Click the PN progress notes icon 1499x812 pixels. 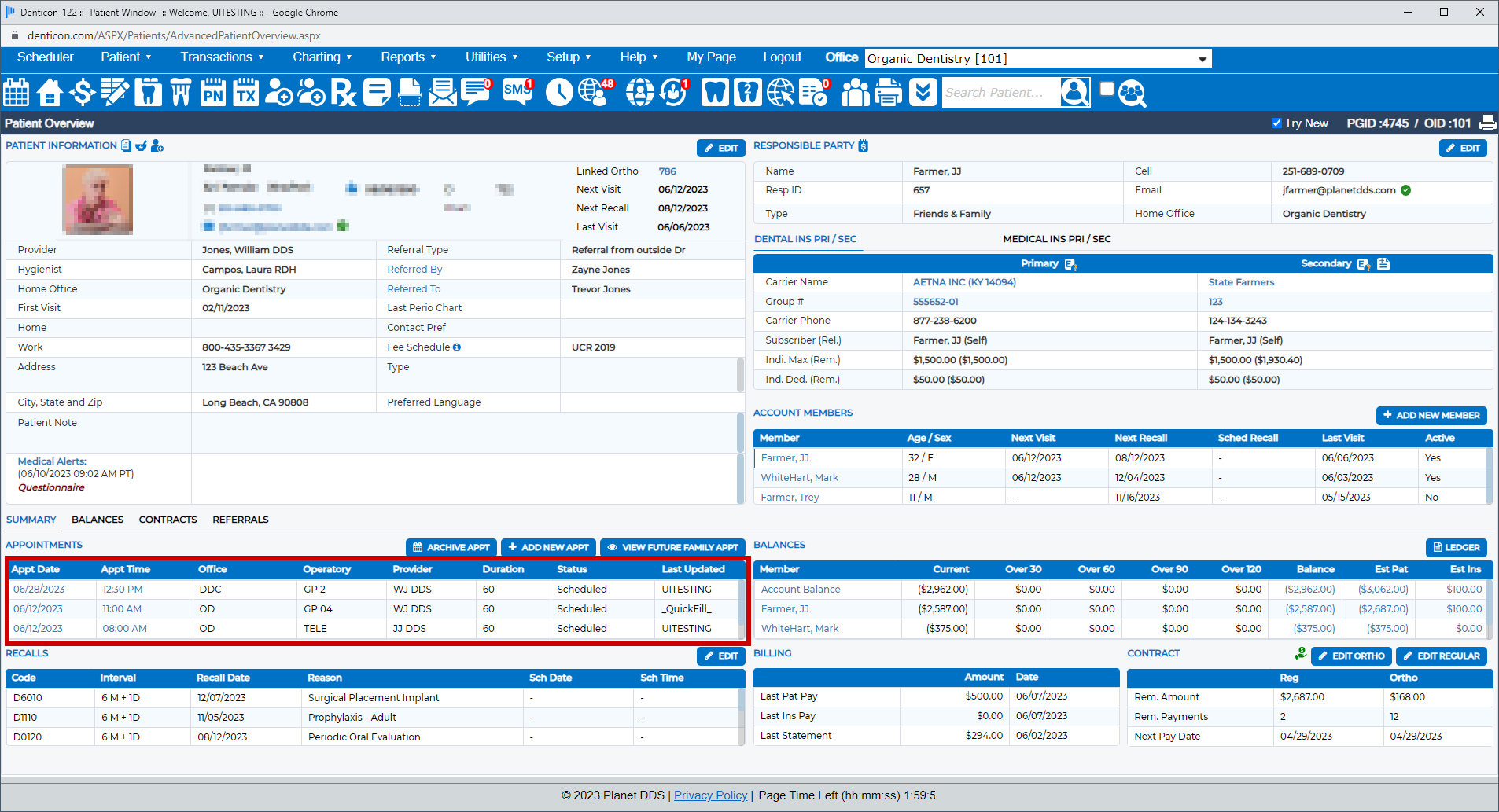213,93
